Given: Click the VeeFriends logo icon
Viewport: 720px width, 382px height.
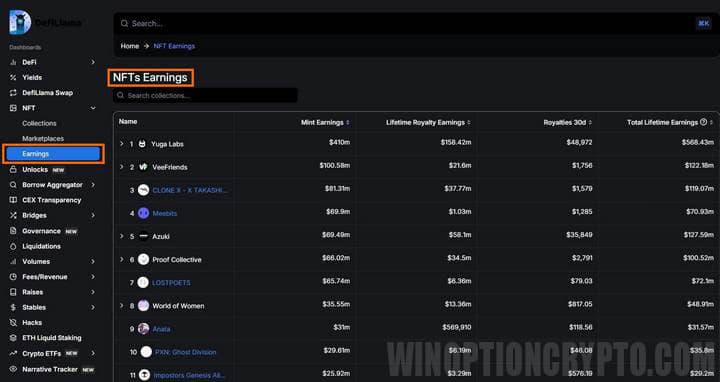Looking at the screenshot, I should 143,167.
